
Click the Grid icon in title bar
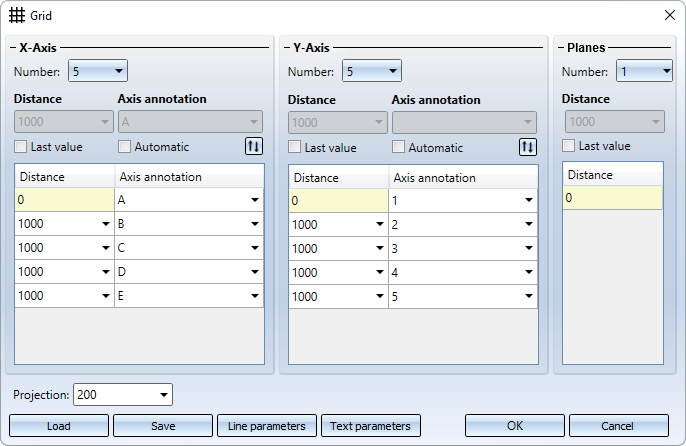pyautogui.click(x=18, y=16)
